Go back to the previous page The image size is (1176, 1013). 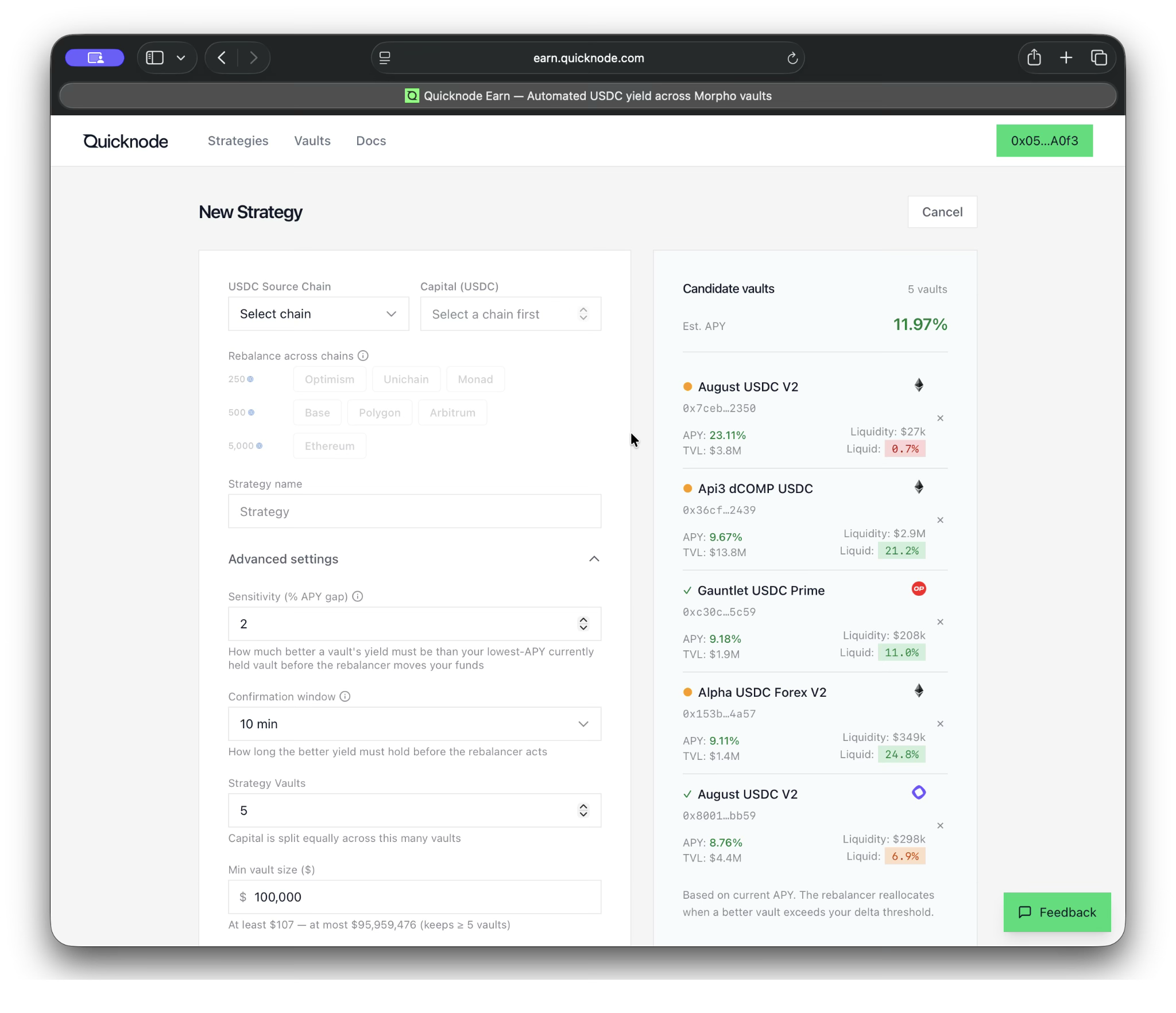tap(222, 57)
